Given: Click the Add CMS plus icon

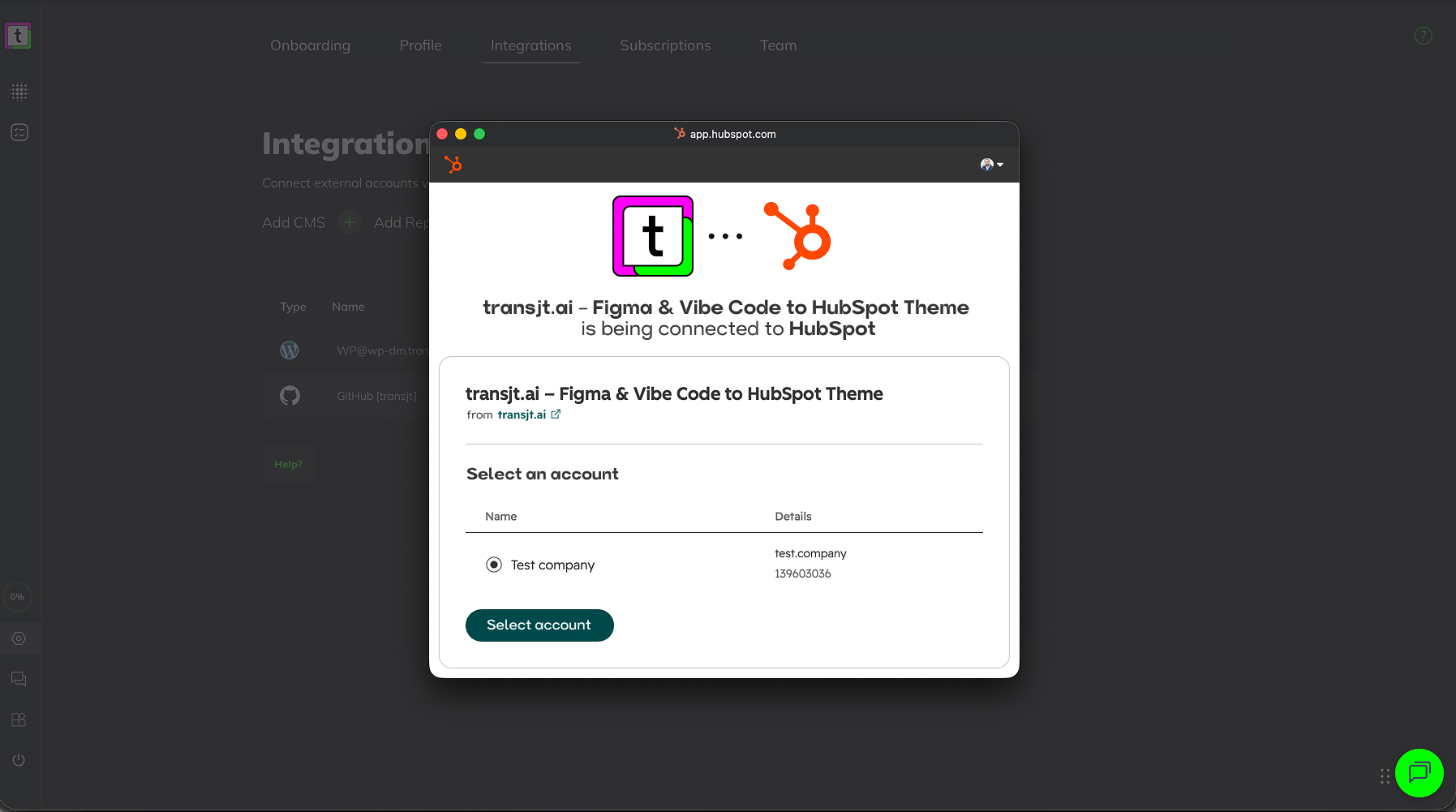Looking at the screenshot, I should click(350, 222).
